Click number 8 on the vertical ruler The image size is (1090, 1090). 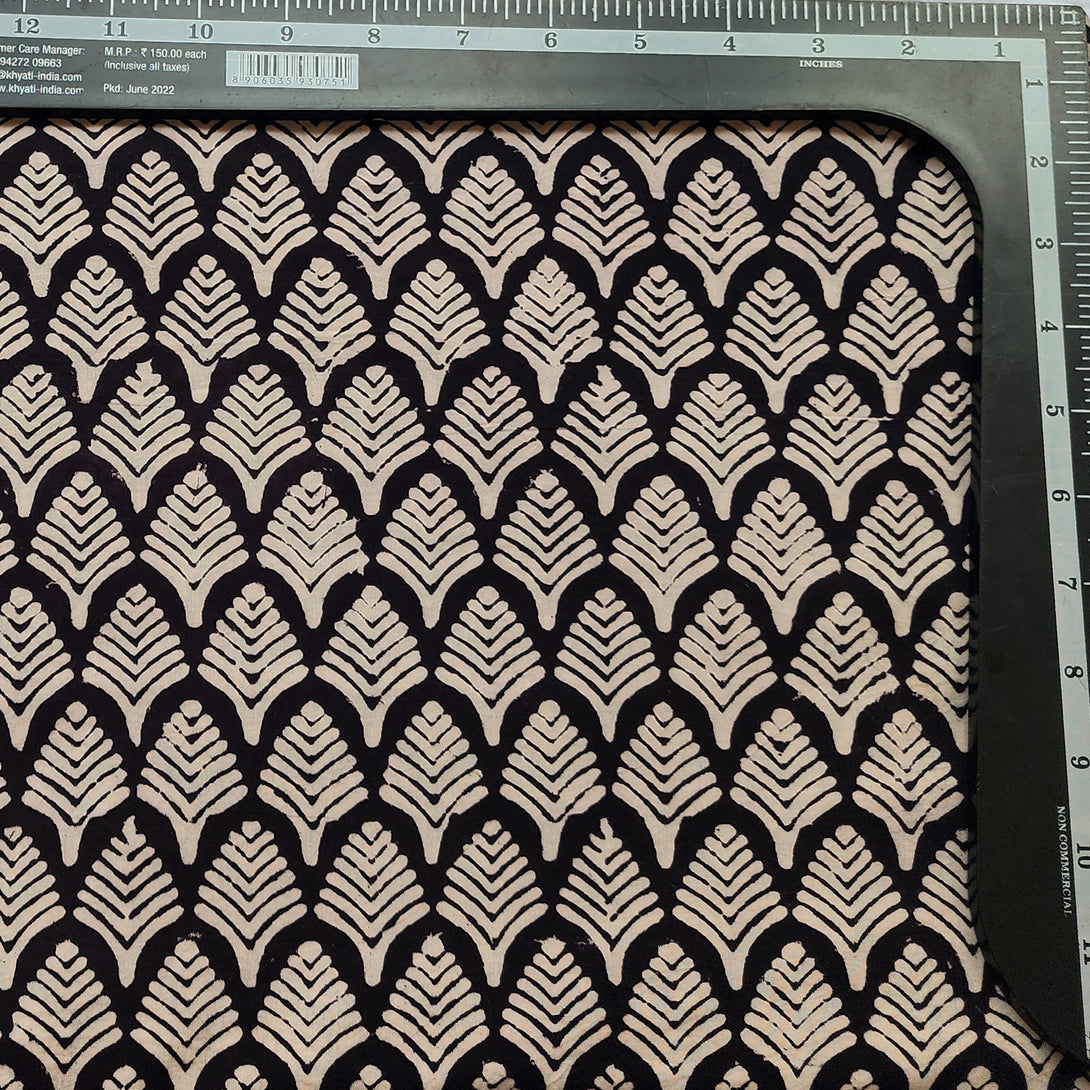(x=1070, y=671)
